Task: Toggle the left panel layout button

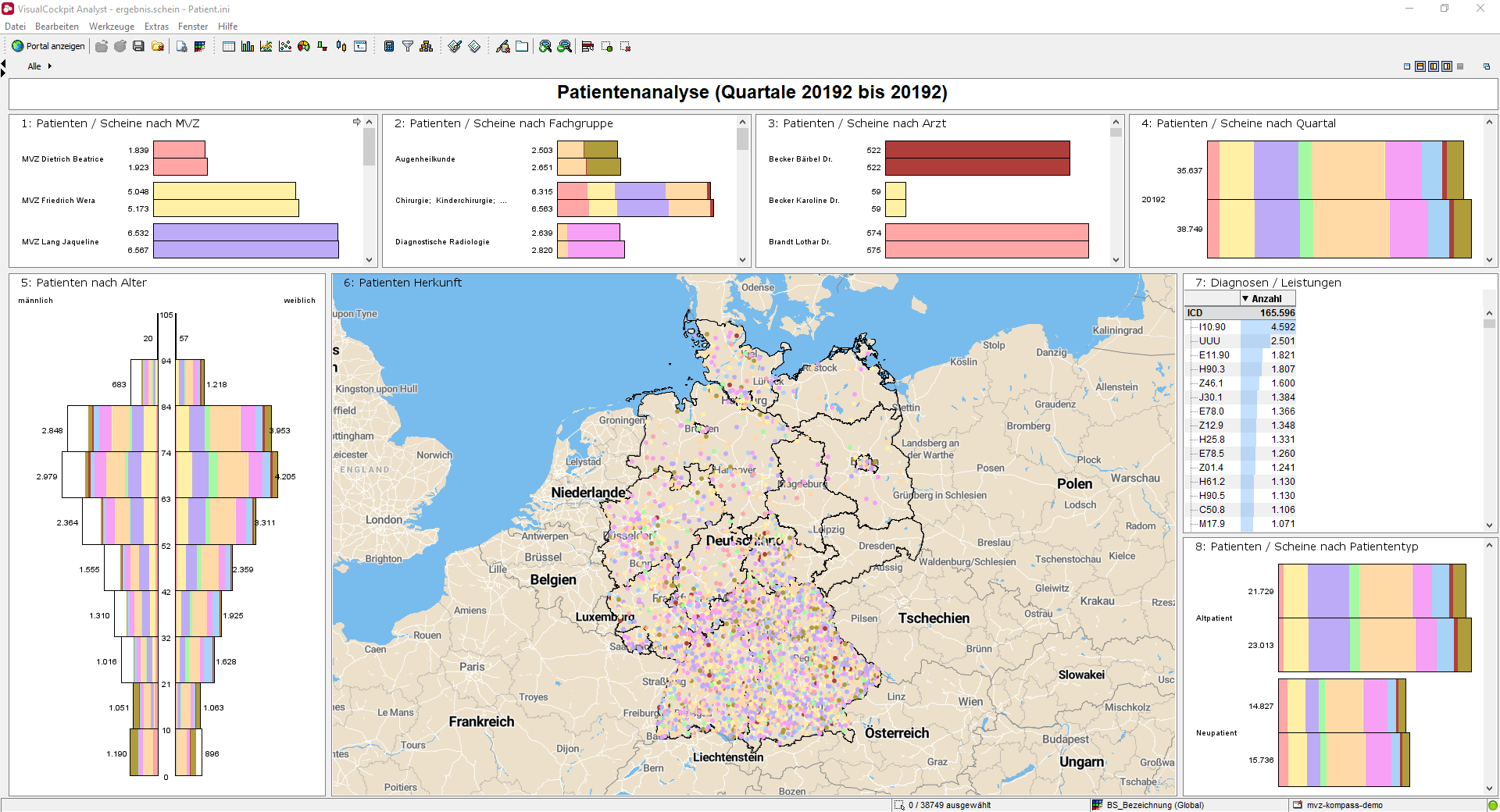Action: 1434,66
